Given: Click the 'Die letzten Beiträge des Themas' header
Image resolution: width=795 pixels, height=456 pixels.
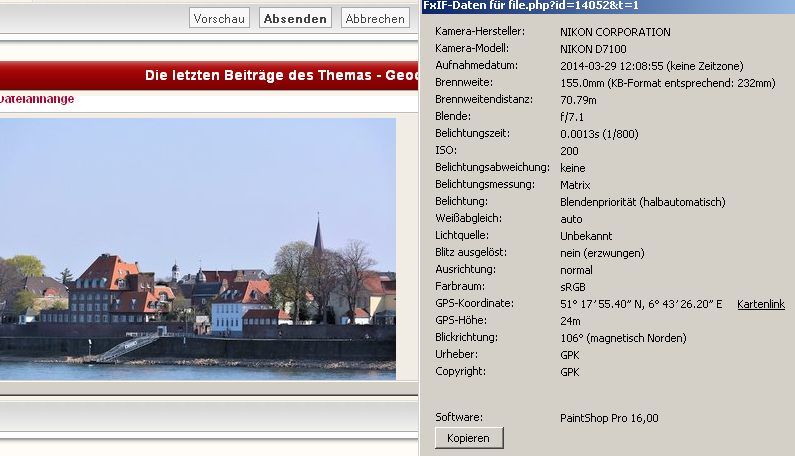Looking at the screenshot, I should tap(280, 75).
